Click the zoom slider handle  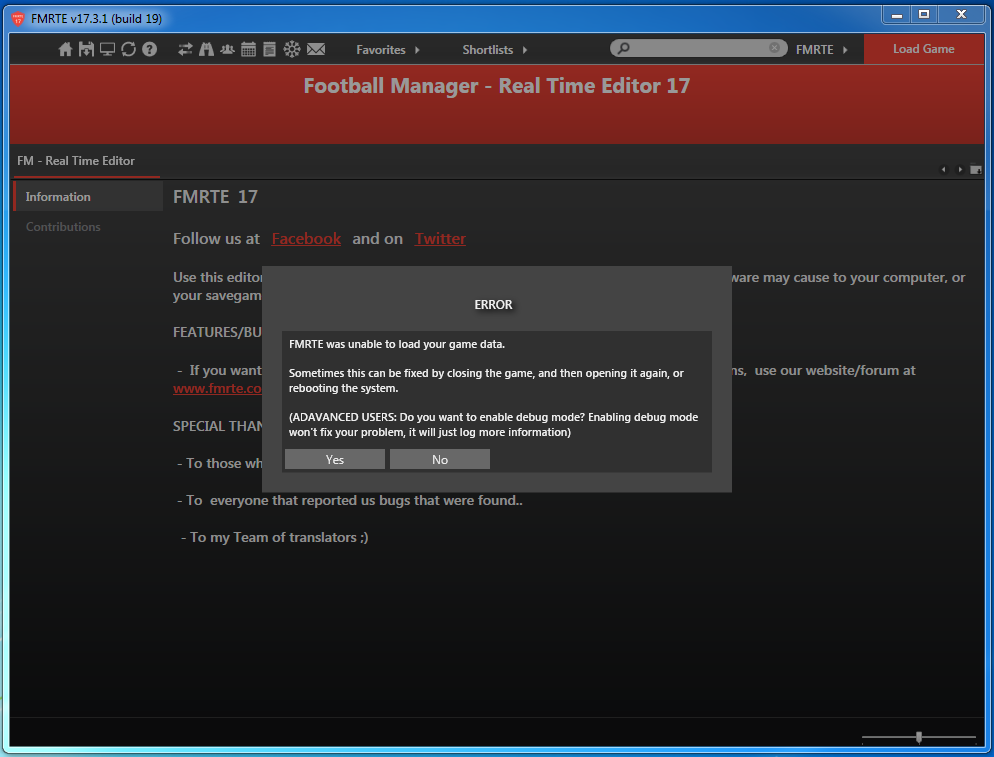coord(919,737)
